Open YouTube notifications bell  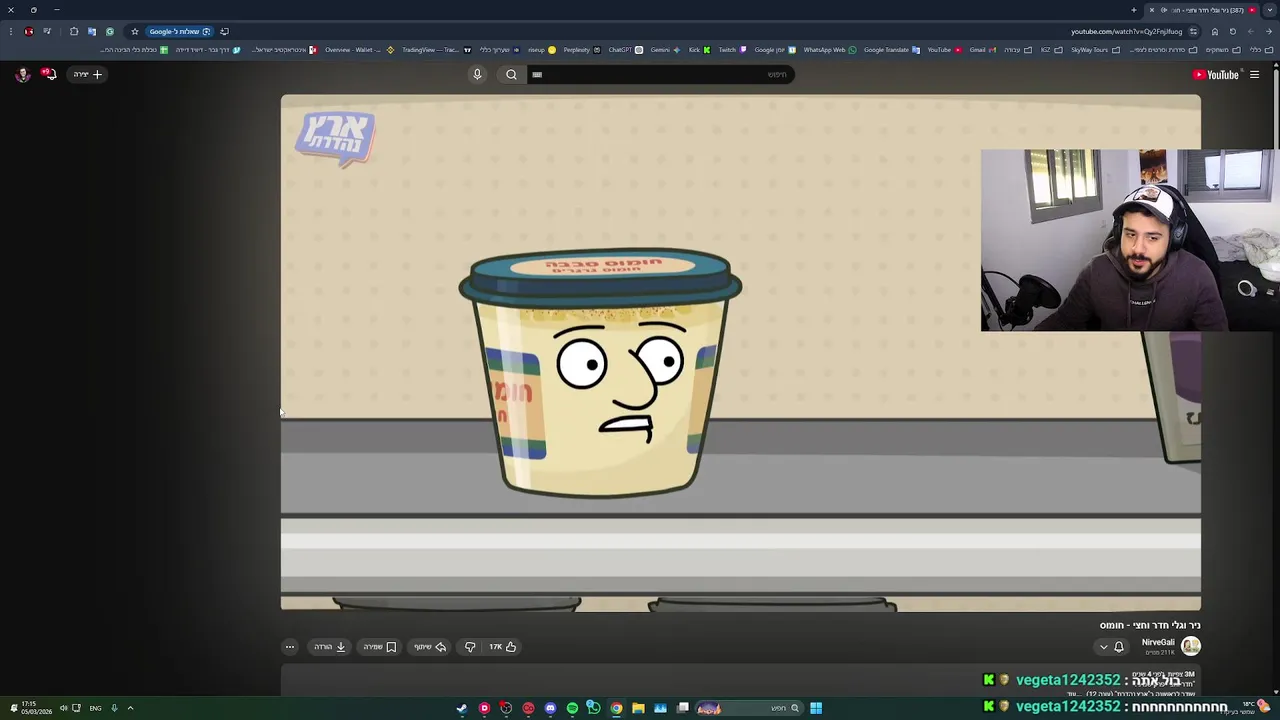point(47,74)
